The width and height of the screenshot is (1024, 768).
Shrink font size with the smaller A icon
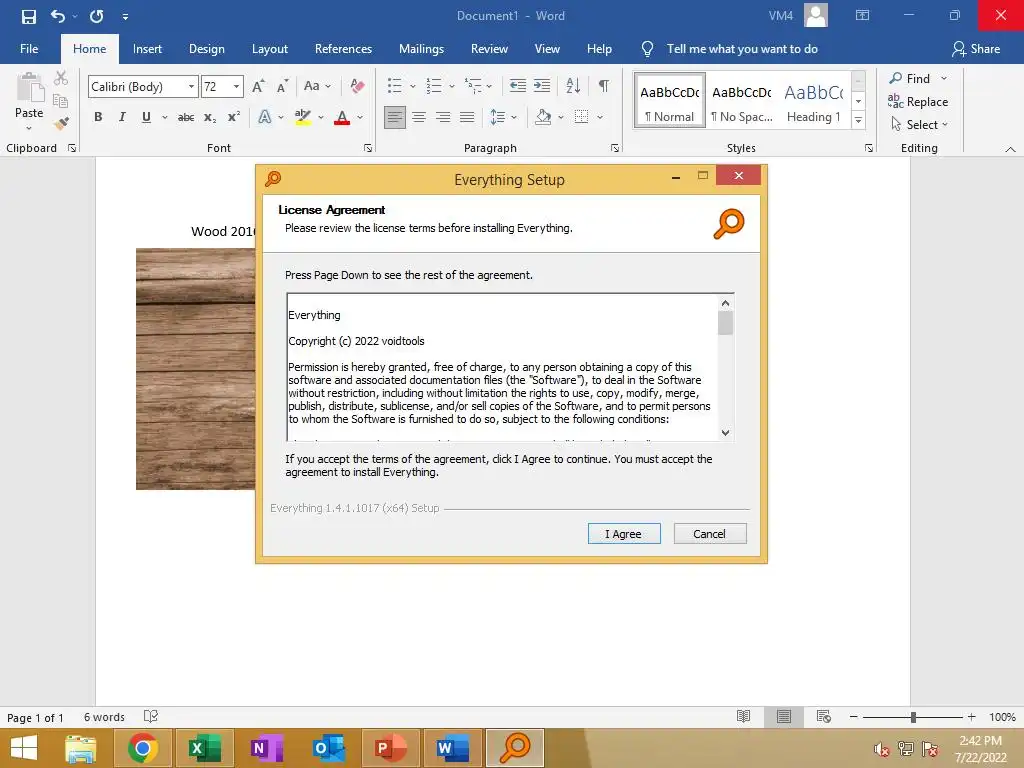click(x=283, y=86)
